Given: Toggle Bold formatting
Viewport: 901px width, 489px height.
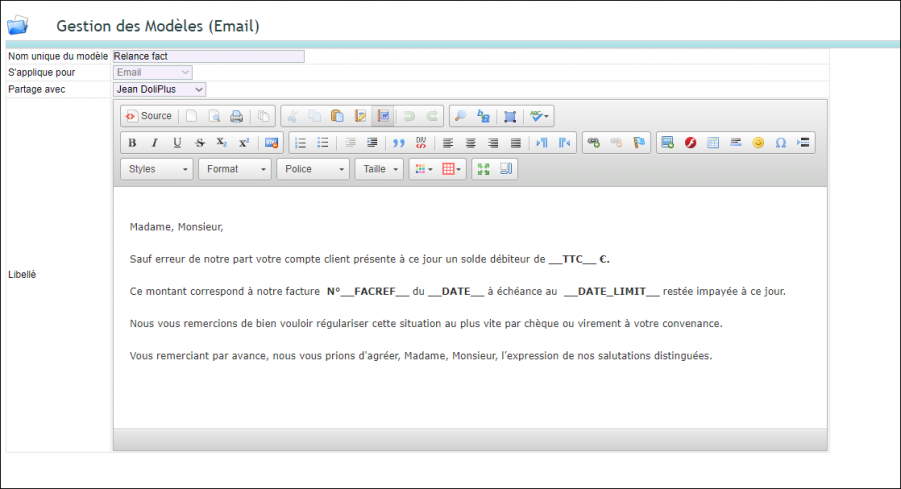Looking at the screenshot, I should pyautogui.click(x=132, y=143).
